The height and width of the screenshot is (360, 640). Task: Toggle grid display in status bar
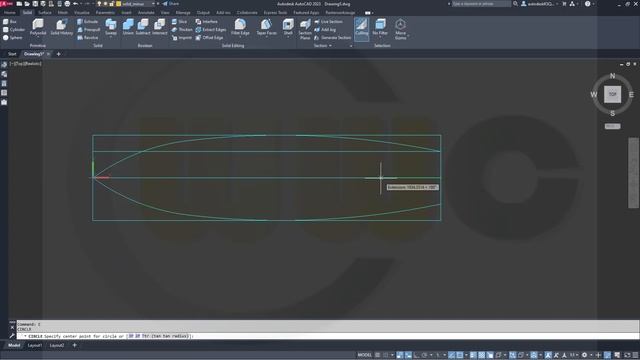point(378,355)
